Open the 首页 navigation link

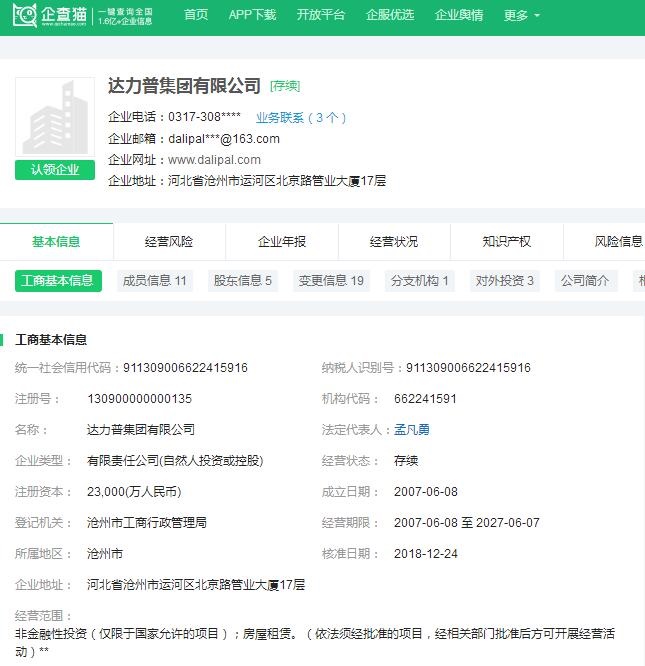point(196,15)
